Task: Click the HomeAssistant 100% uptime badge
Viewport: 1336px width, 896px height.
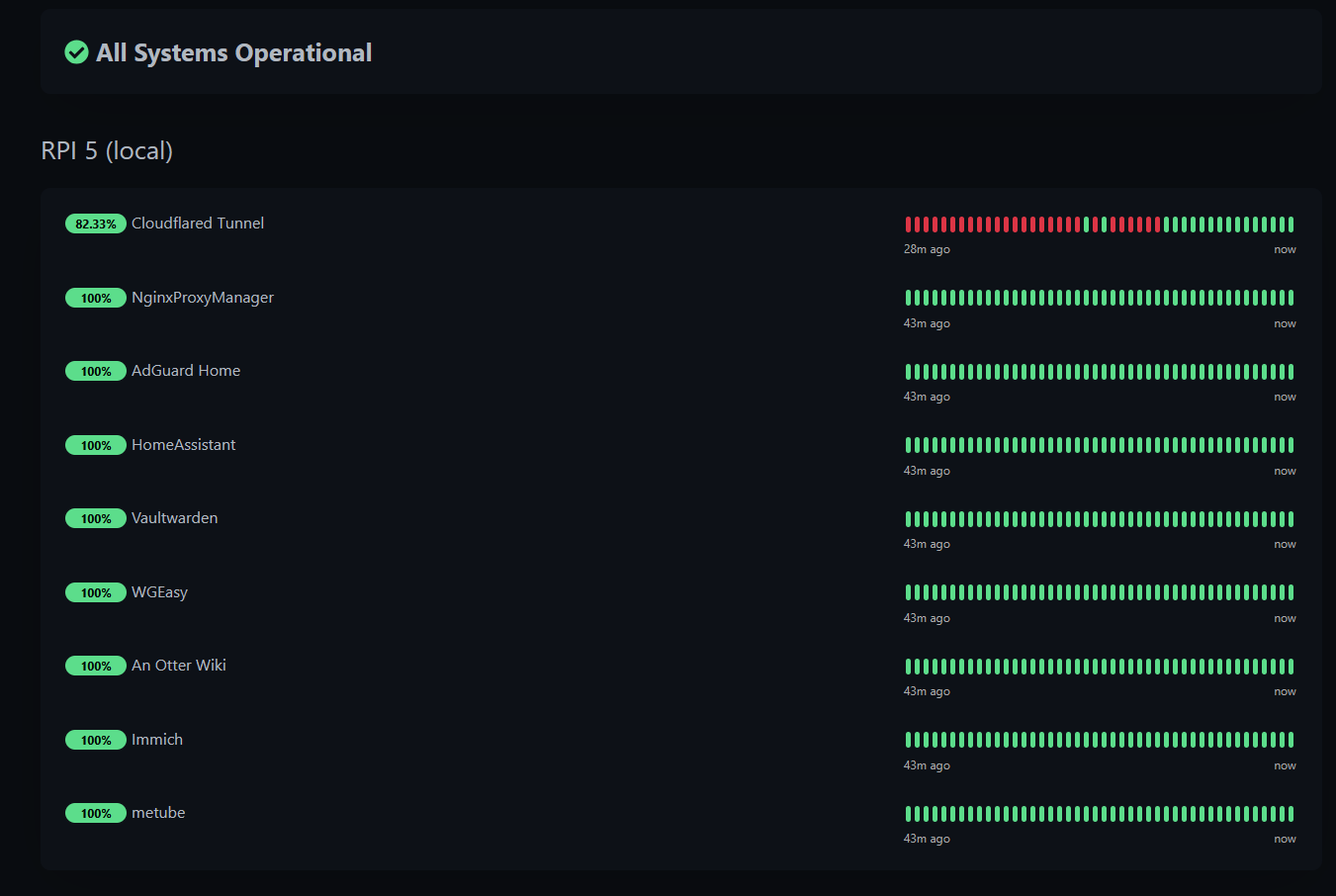Action: point(96,445)
